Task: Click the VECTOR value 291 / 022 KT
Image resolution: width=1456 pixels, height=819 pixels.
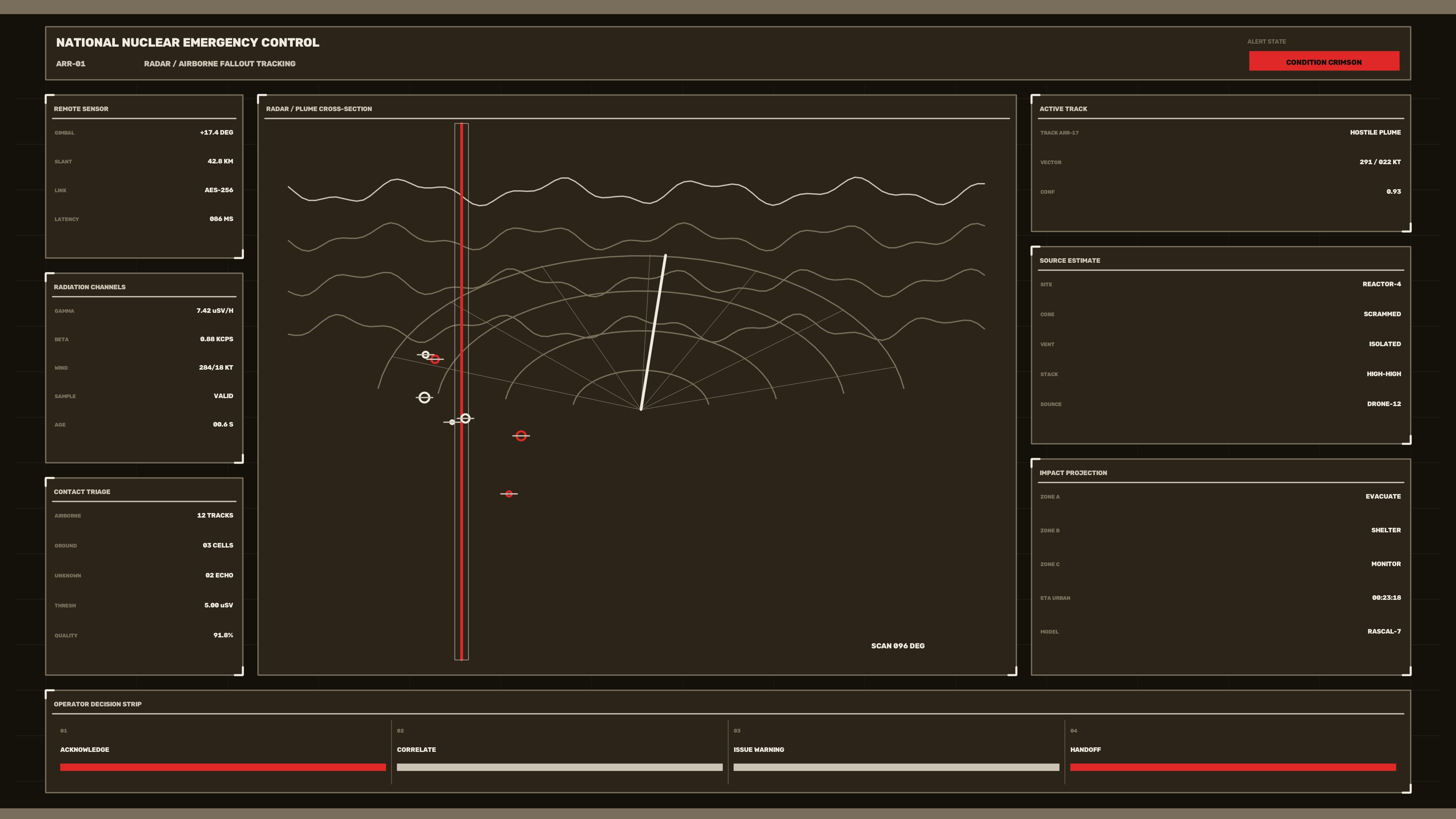Action: coord(1380,162)
